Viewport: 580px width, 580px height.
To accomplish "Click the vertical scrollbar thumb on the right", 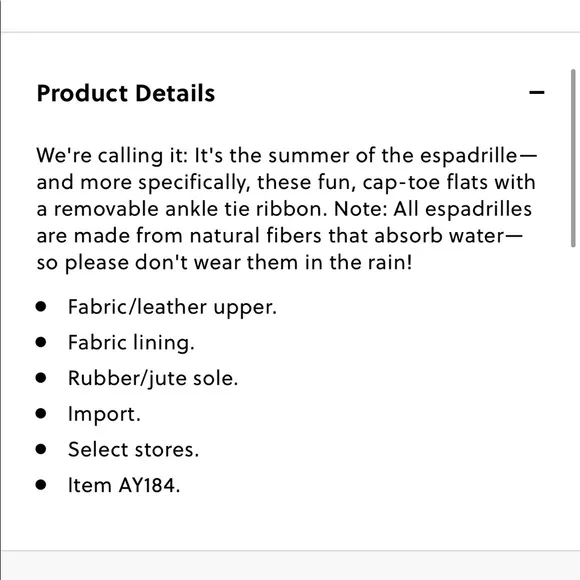I will [x=573, y=158].
